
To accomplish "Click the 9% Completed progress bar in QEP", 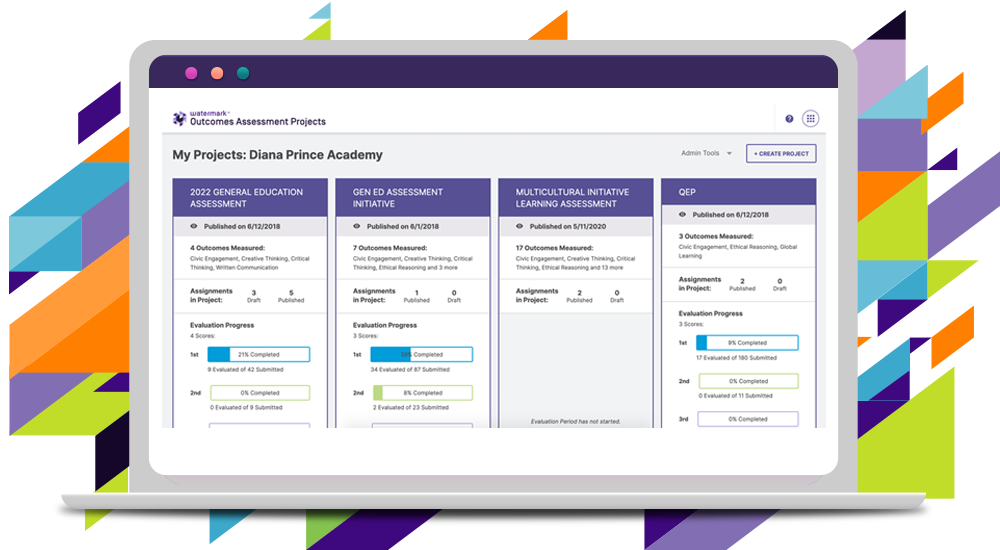I will point(747,343).
